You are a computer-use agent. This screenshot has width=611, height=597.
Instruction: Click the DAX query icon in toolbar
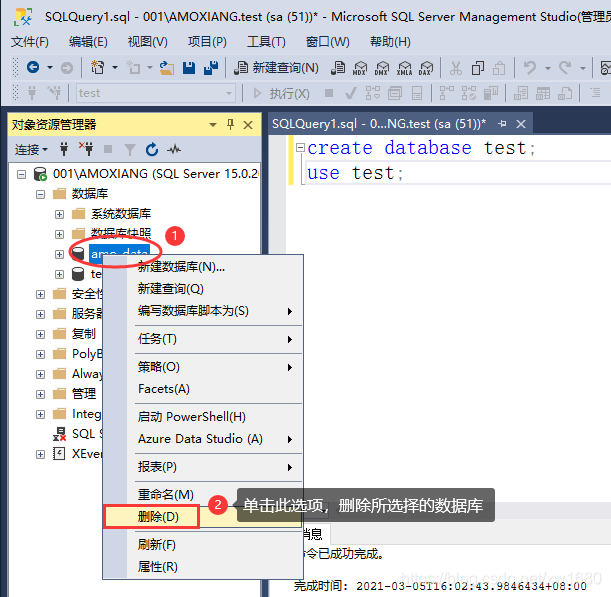[x=425, y=68]
